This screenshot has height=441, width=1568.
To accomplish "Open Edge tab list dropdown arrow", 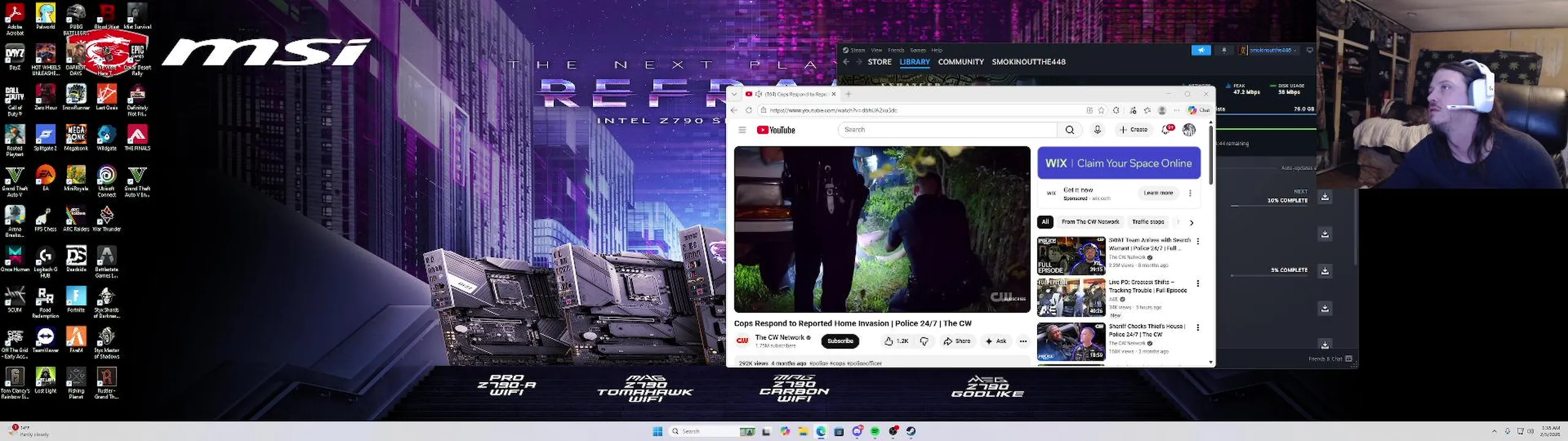I will point(734,94).
